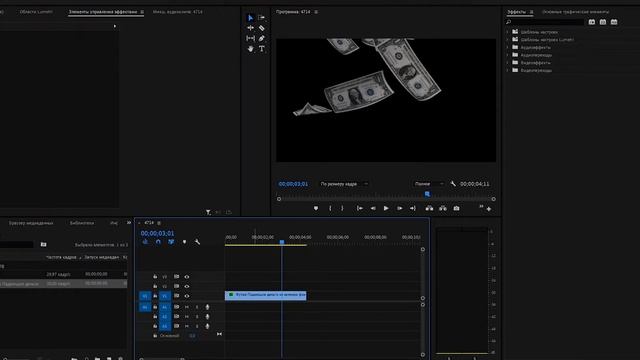The width and height of the screenshot is (640, 360).
Task: Switch to Браузер медиаданных tab
Action: [31, 223]
